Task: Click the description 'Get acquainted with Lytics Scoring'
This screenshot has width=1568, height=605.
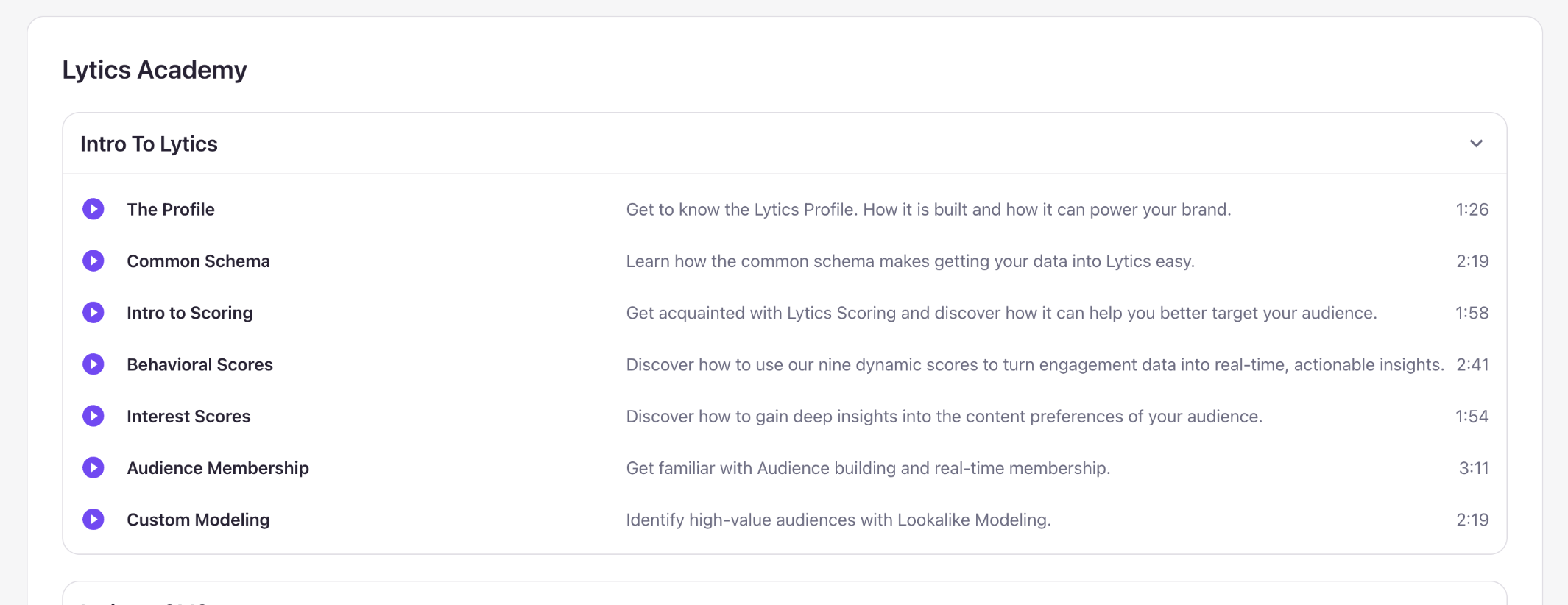Action: pyautogui.click(x=1001, y=313)
